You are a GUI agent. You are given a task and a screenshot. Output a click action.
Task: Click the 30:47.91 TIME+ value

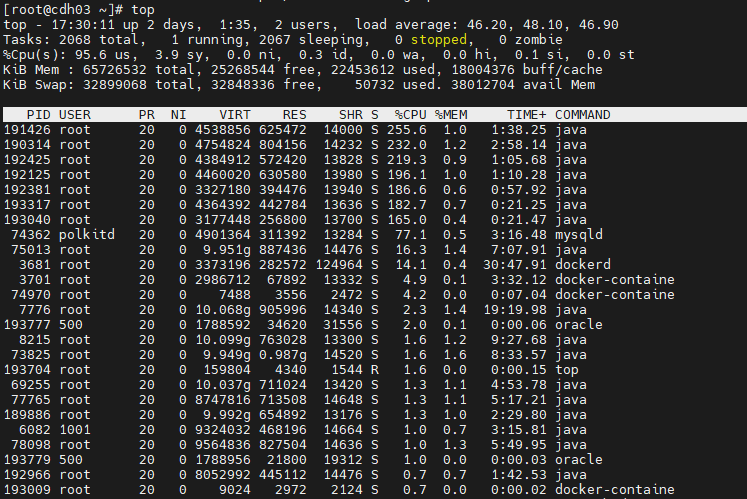tap(515, 265)
